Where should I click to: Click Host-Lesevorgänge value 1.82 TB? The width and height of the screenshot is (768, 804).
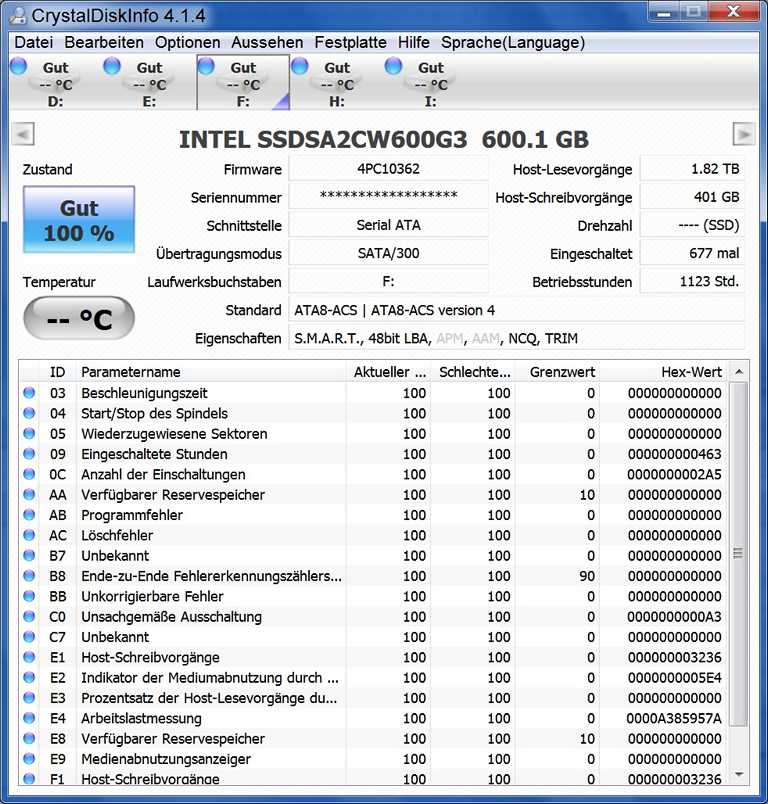(x=692, y=169)
